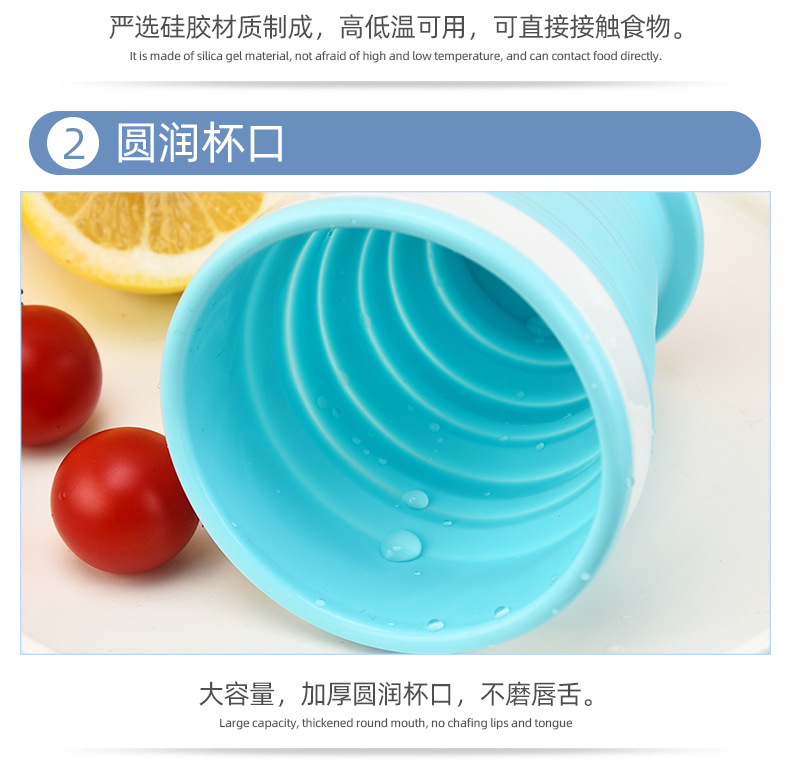The width and height of the screenshot is (790, 767).
Task: Click the gray divider under the bottom caption
Action: 396,751
